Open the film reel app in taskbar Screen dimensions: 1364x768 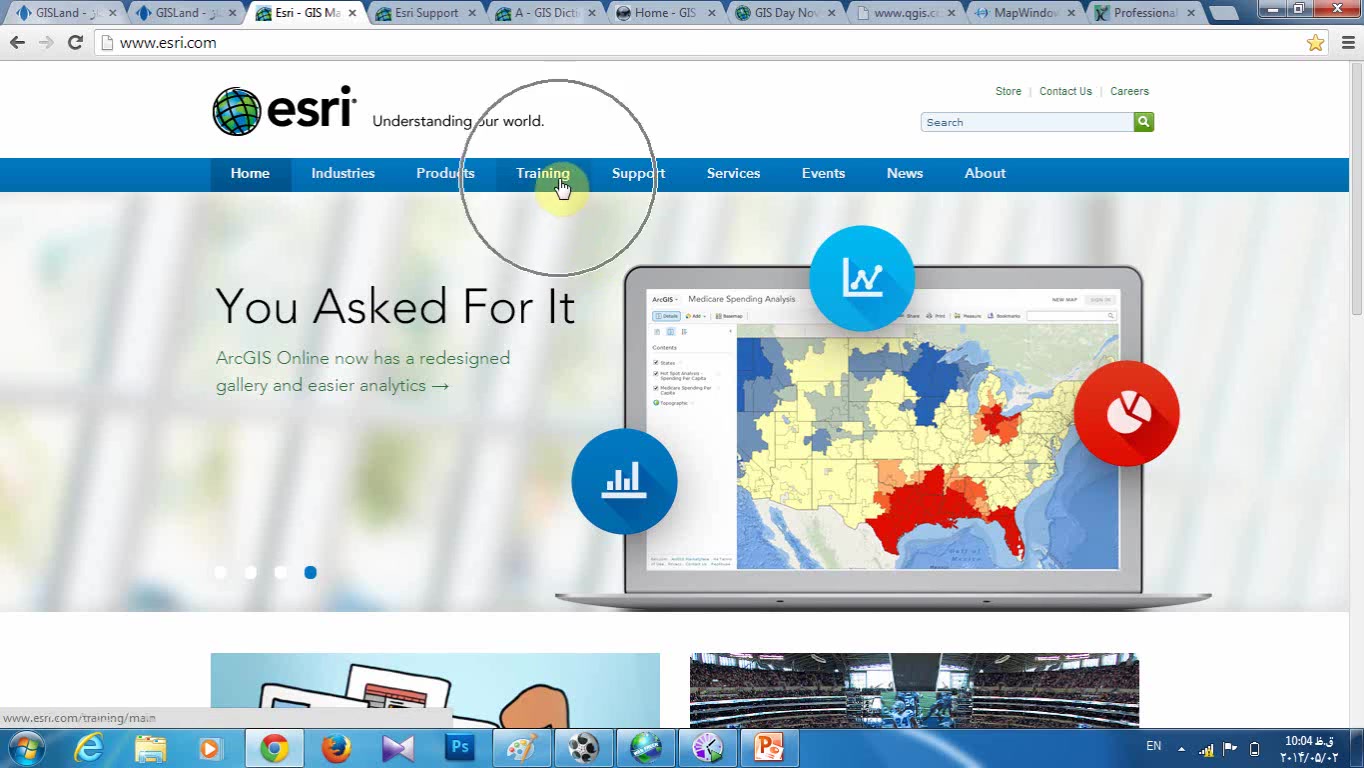(584, 748)
